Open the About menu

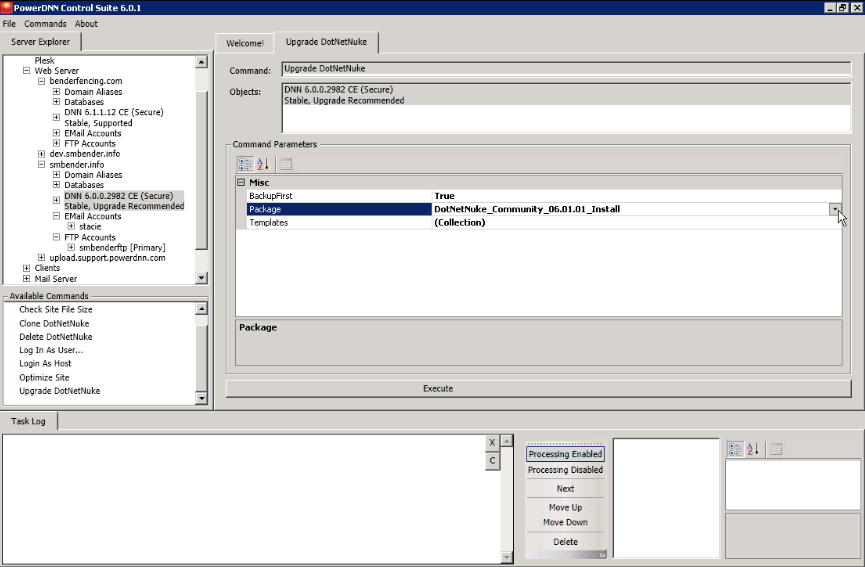pyautogui.click(x=86, y=24)
